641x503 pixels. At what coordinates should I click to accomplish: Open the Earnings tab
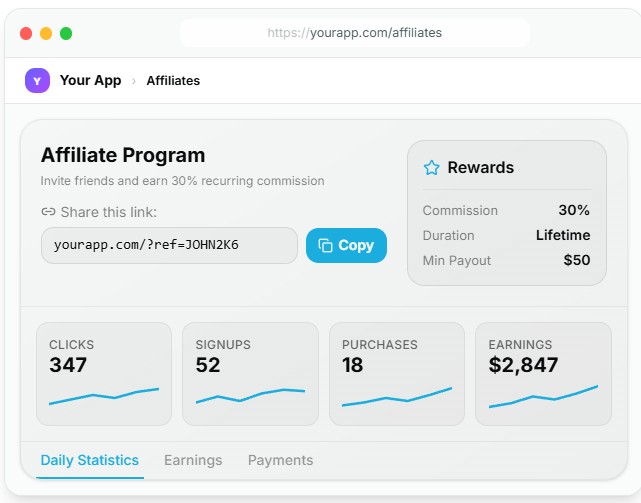click(193, 460)
